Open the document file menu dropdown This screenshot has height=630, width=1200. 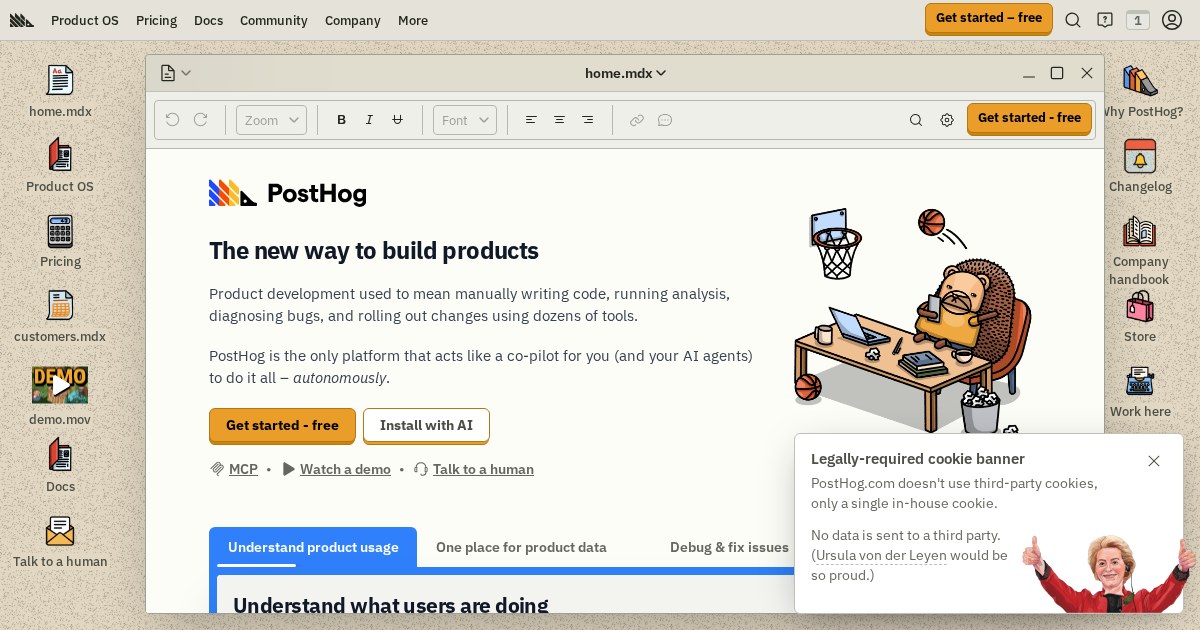coord(175,73)
